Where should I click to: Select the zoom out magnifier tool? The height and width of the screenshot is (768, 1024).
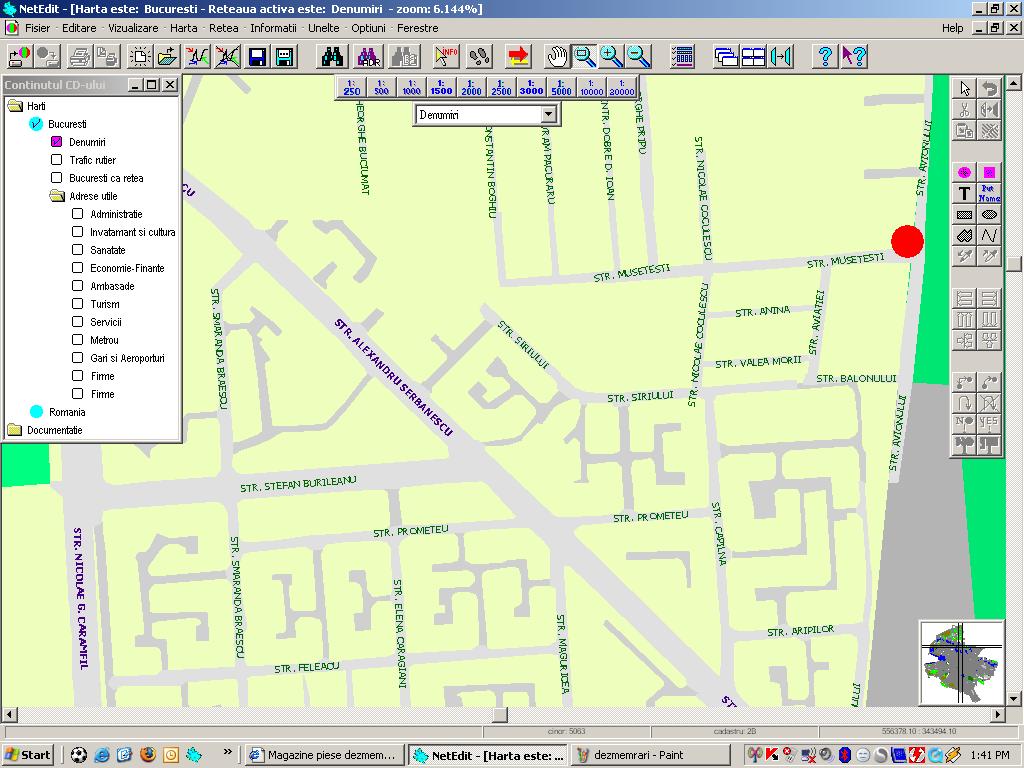click(x=638, y=56)
